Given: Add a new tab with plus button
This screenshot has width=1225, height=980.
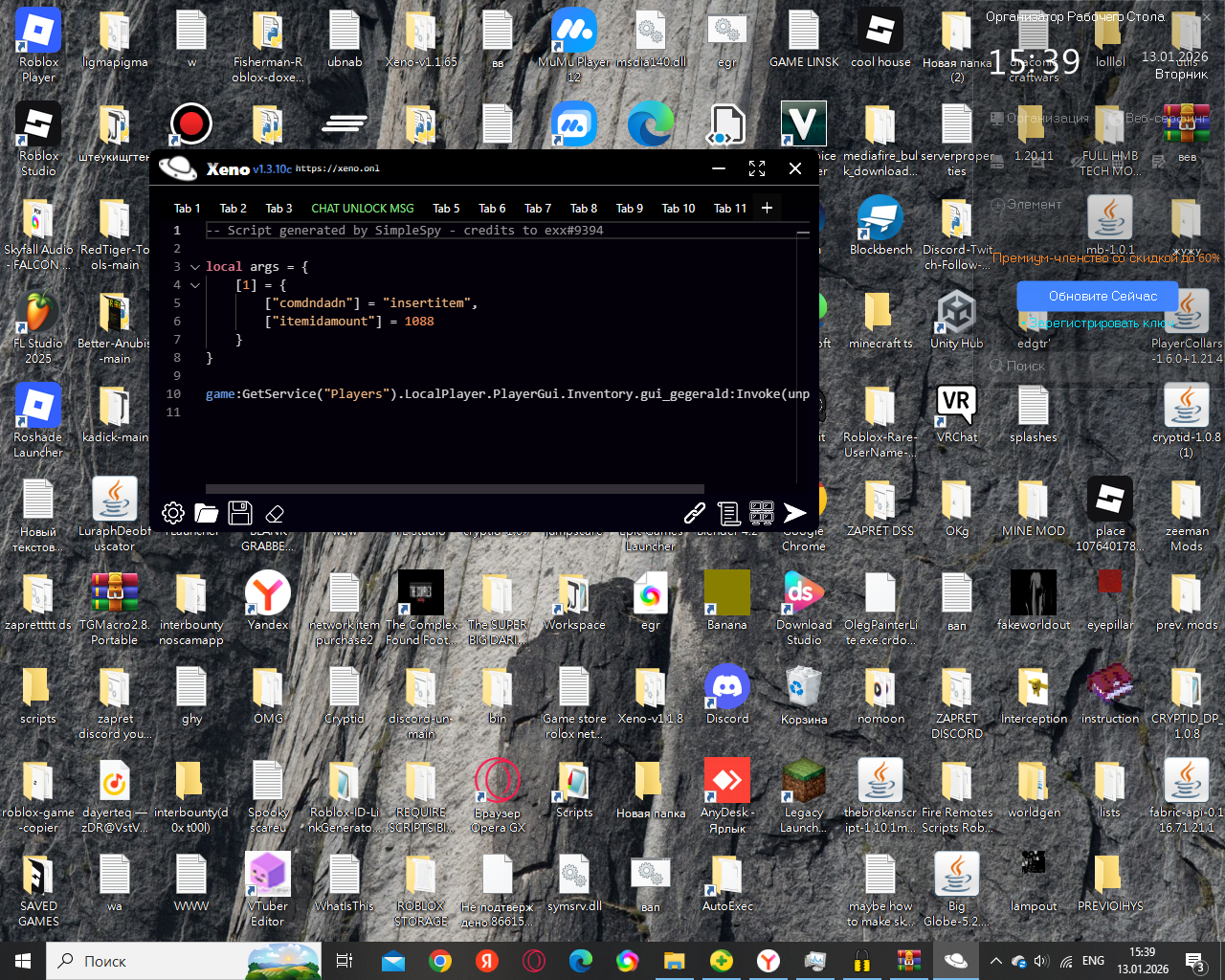Looking at the screenshot, I should (767, 208).
